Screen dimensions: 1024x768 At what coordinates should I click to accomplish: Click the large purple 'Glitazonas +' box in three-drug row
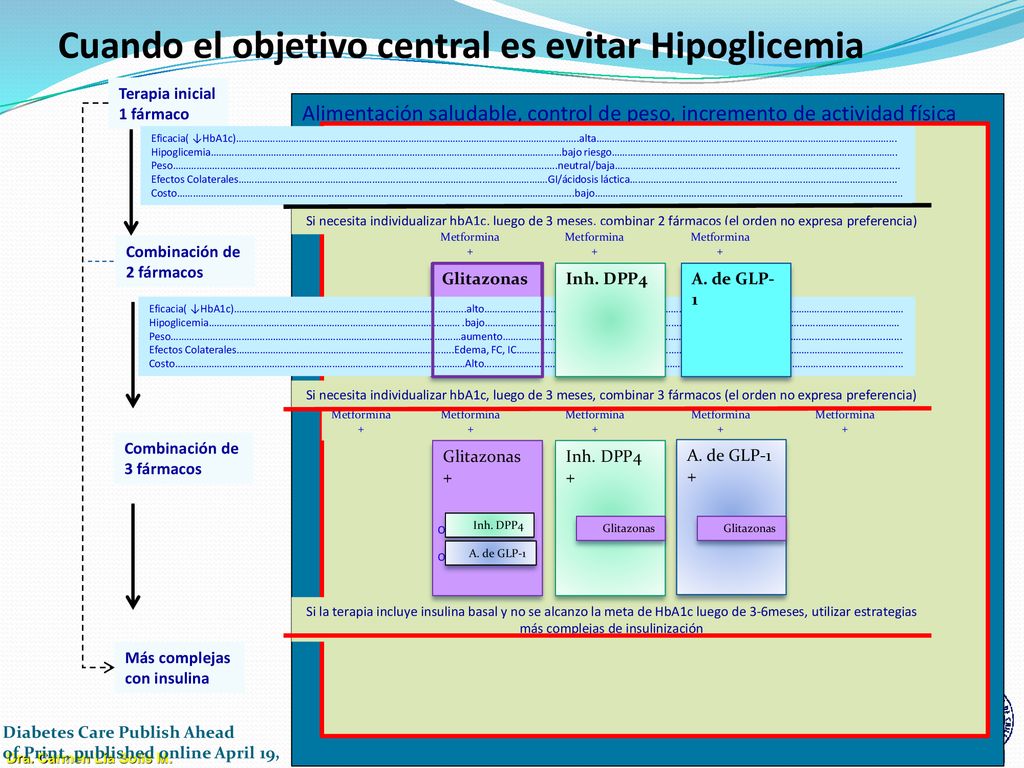point(487,518)
